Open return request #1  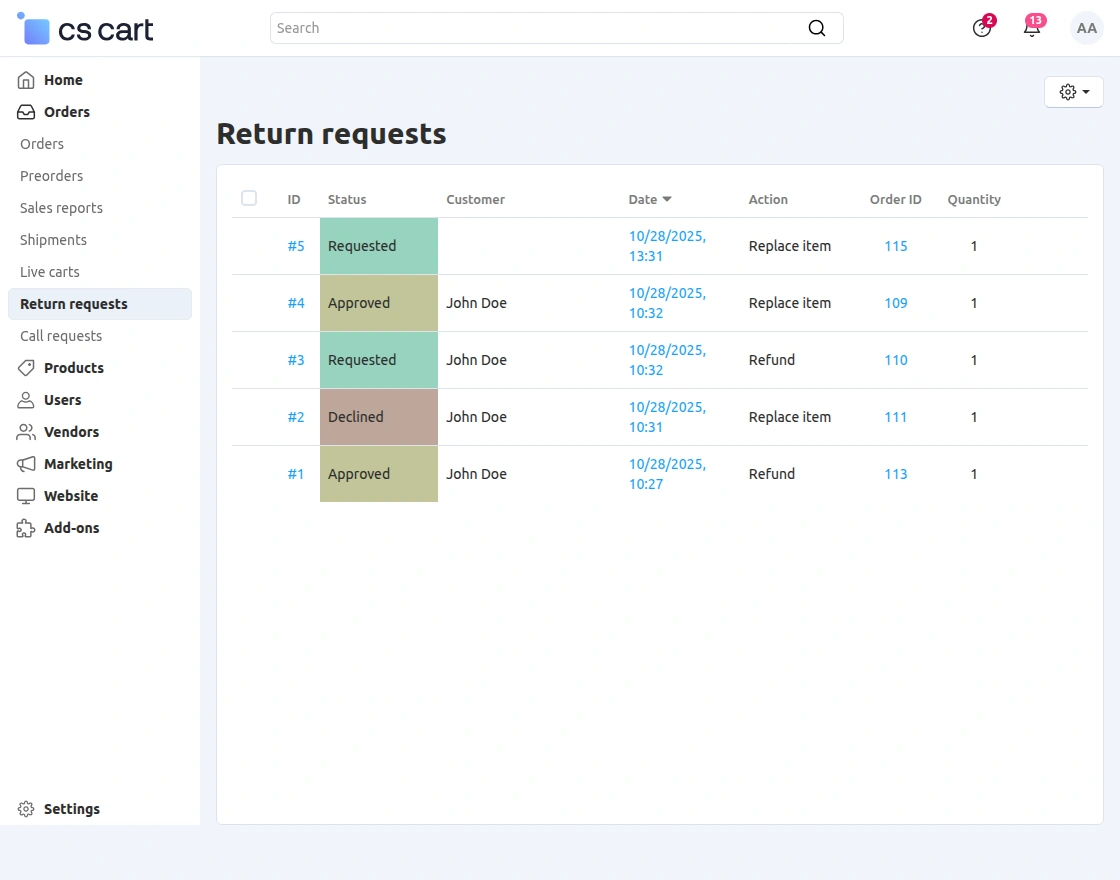pyautogui.click(x=296, y=474)
